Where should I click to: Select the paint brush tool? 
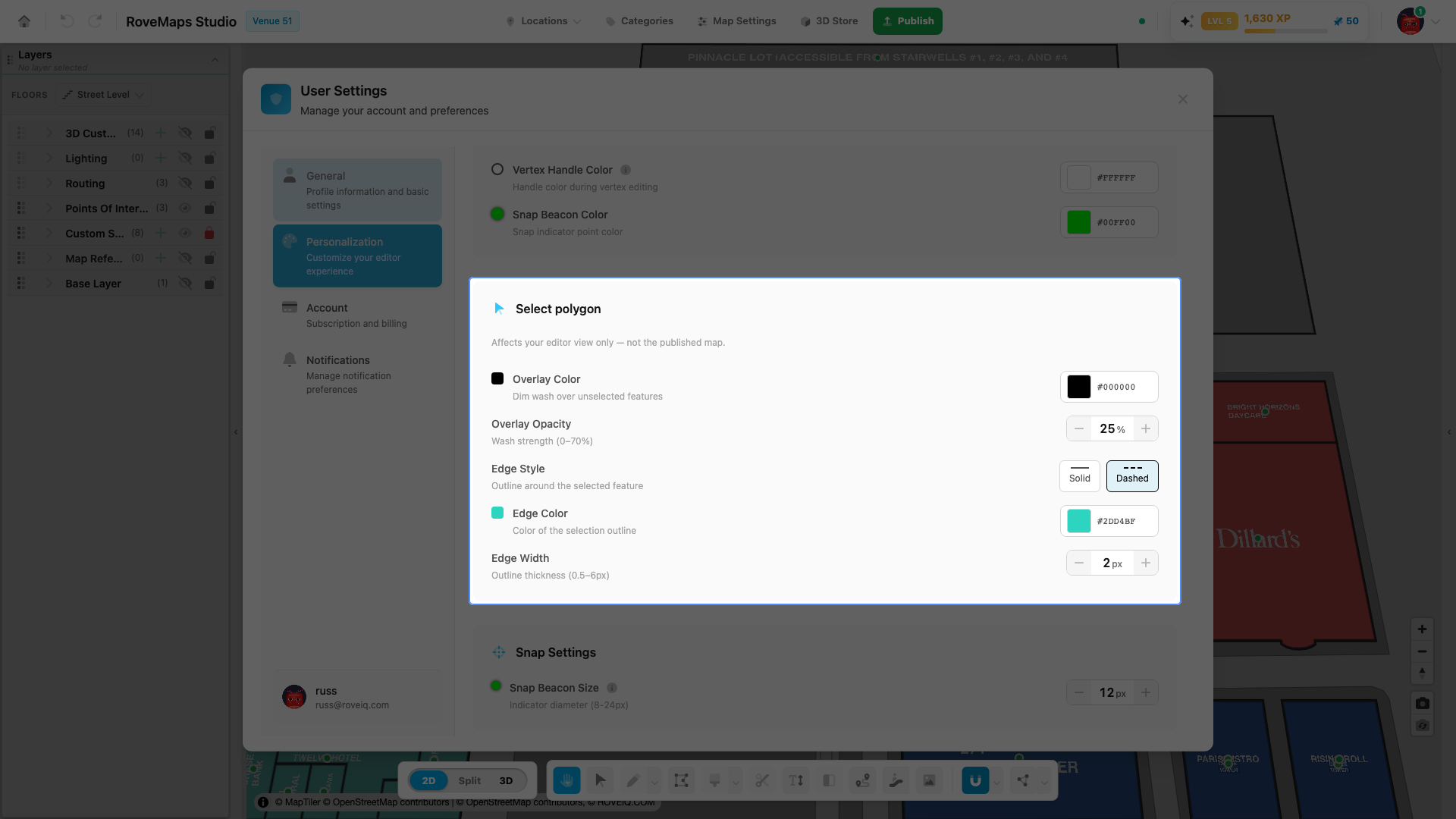[714, 780]
